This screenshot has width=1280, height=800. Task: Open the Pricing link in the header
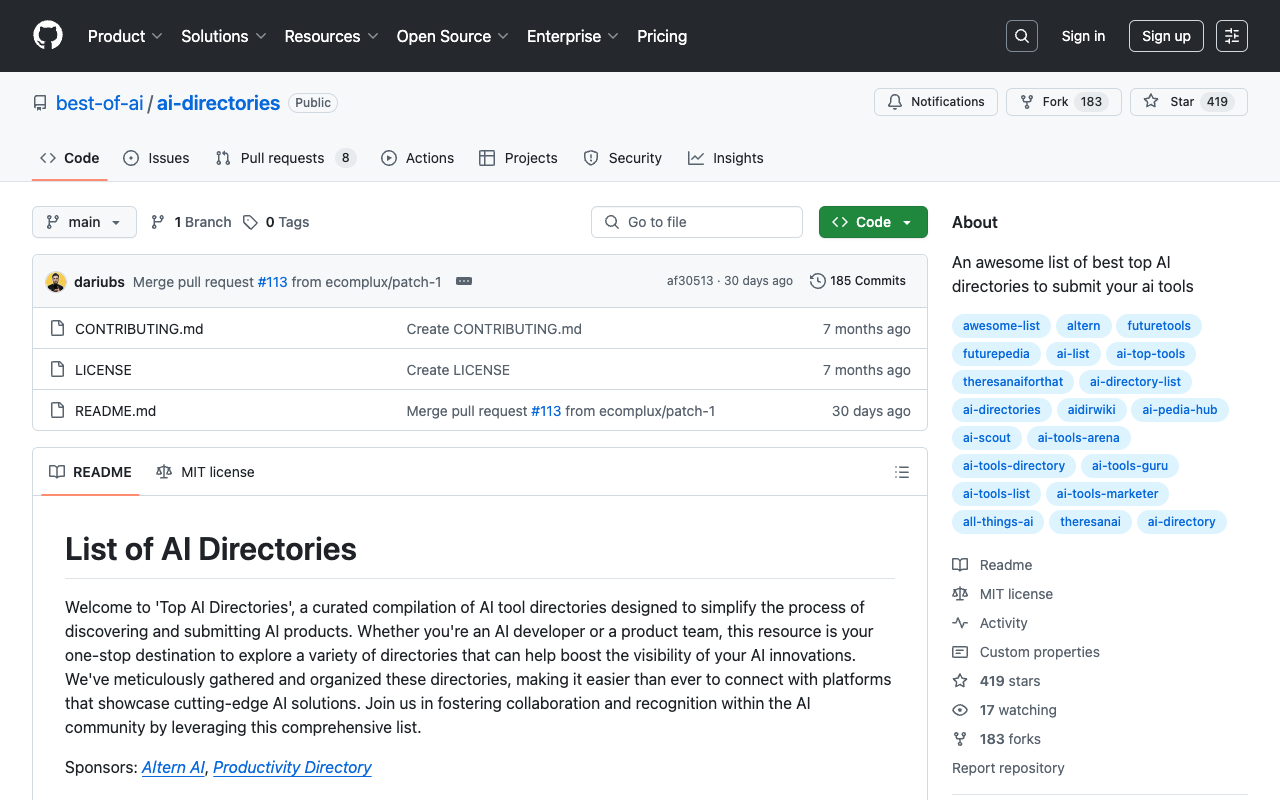coord(662,36)
